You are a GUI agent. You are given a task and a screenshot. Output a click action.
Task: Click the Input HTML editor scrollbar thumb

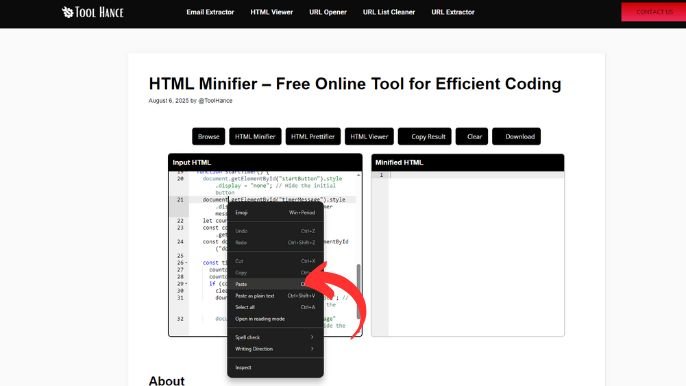[x=359, y=291]
